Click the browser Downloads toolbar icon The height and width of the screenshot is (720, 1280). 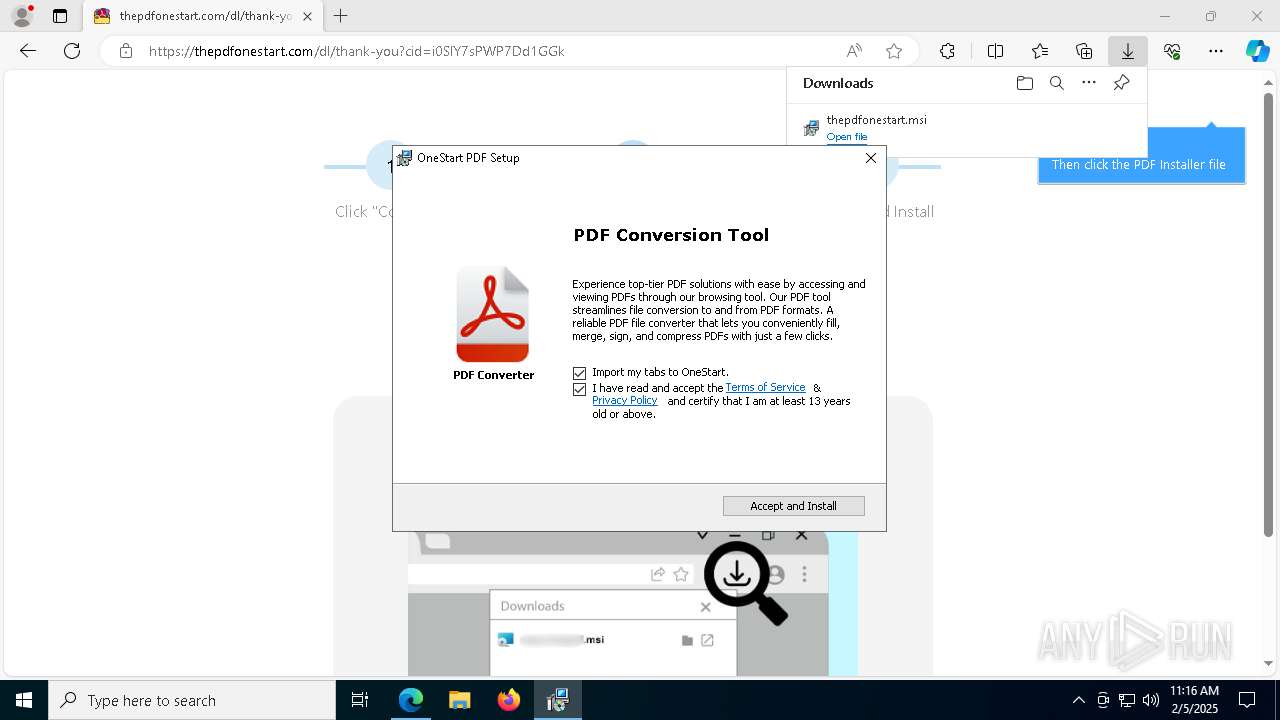pyautogui.click(x=1127, y=51)
